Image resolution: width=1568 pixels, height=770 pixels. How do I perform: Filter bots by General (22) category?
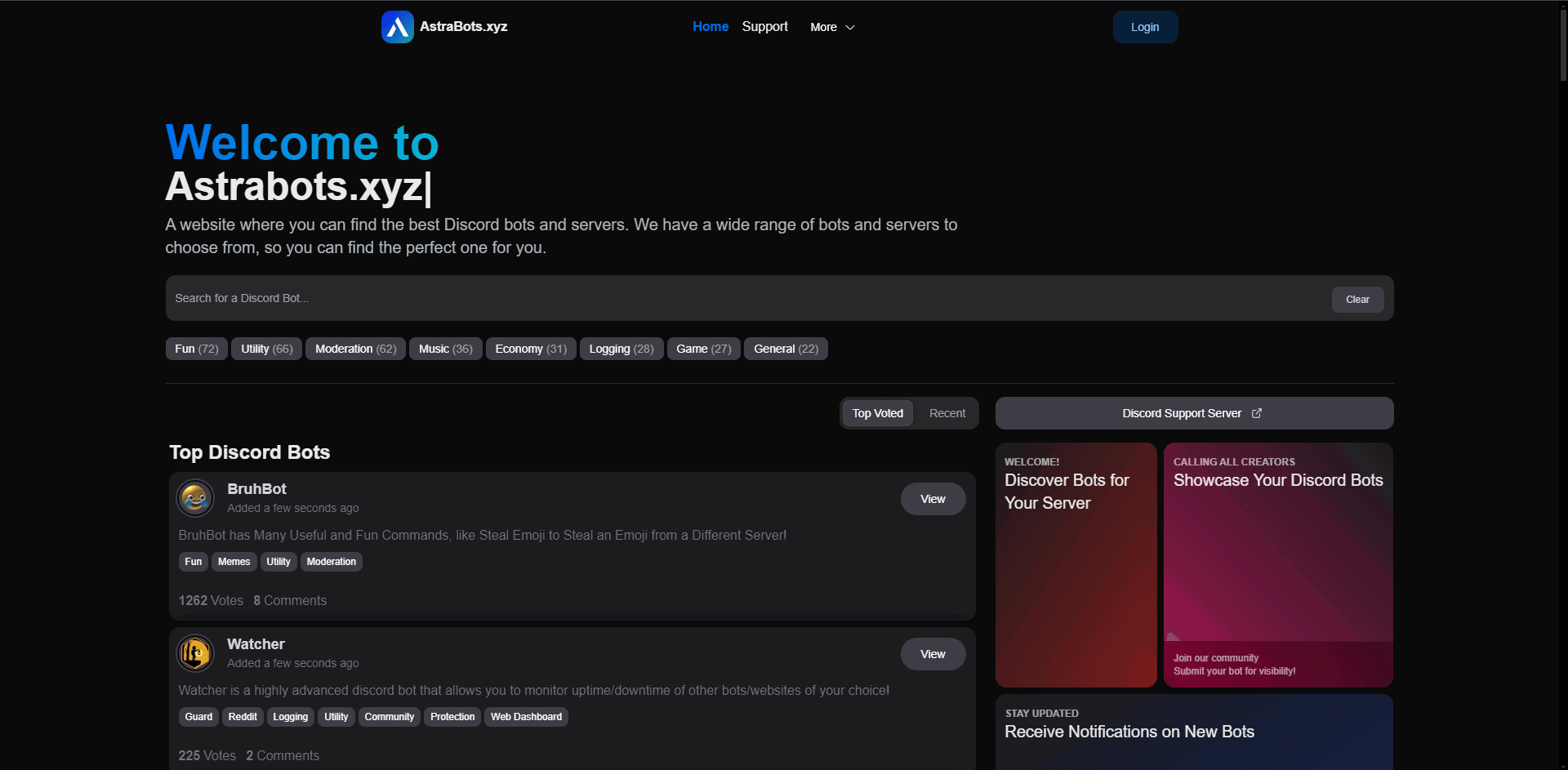(786, 349)
